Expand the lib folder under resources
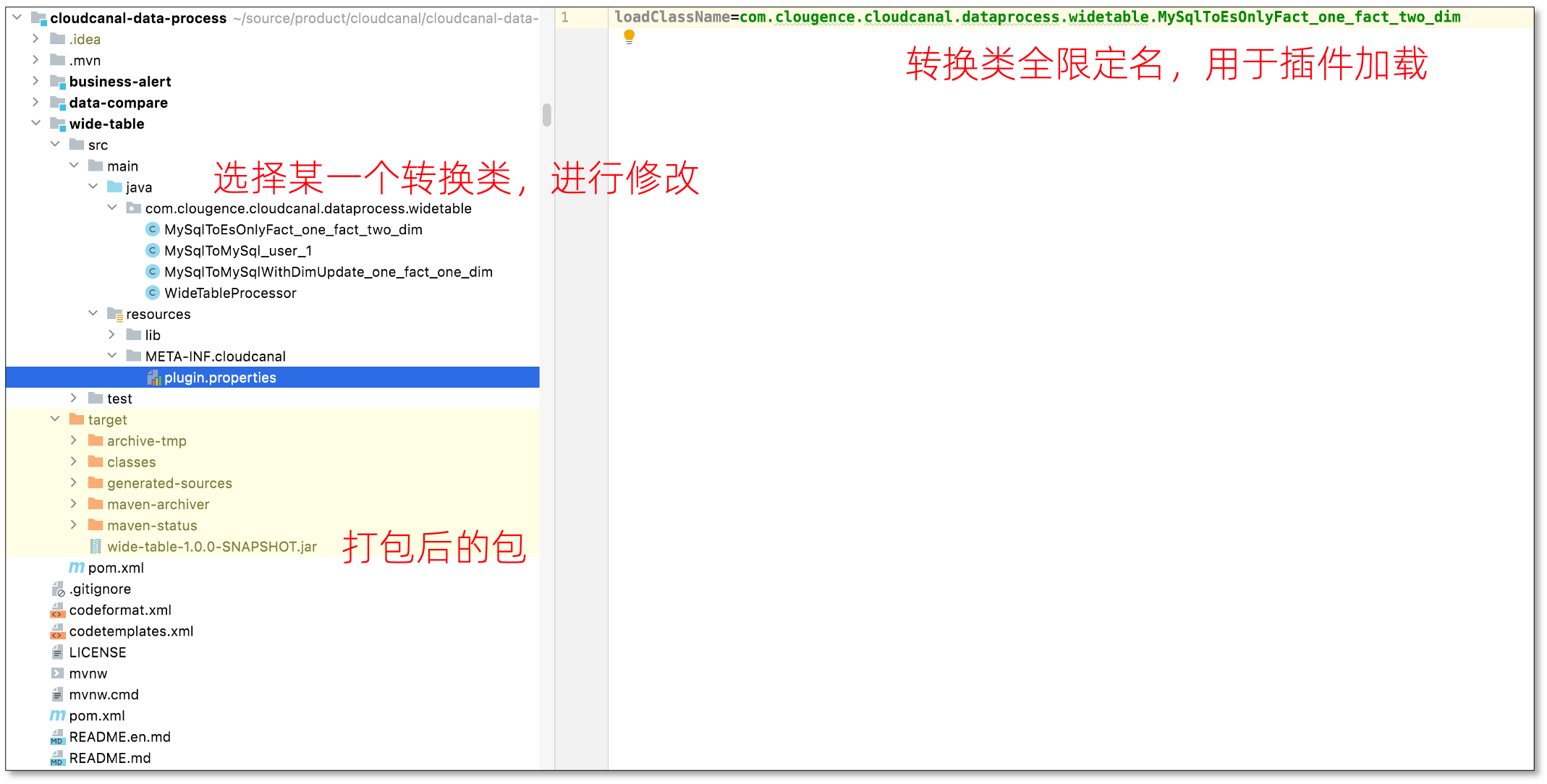This screenshot has height=784, width=1547. click(x=111, y=335)
